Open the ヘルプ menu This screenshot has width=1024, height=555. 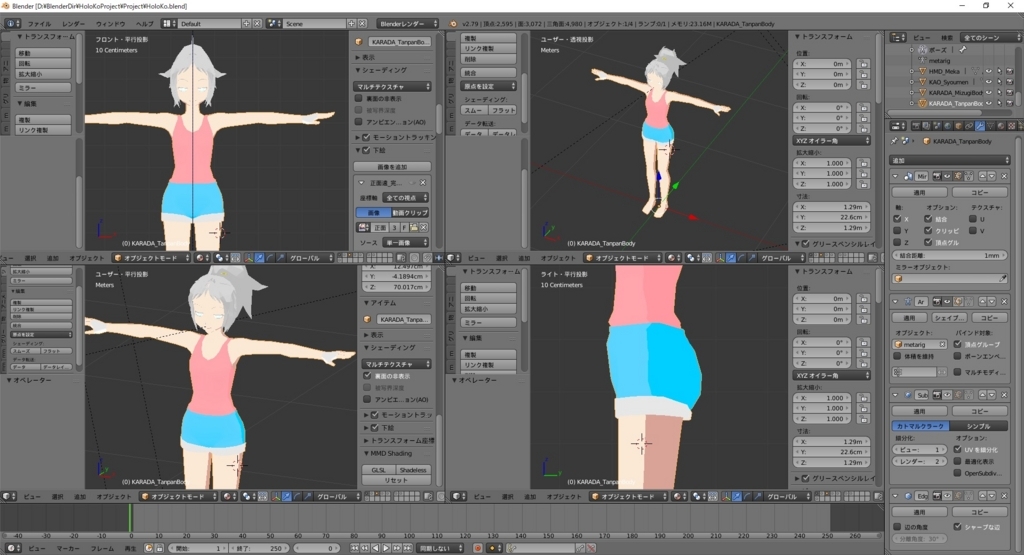click(144, 24)
